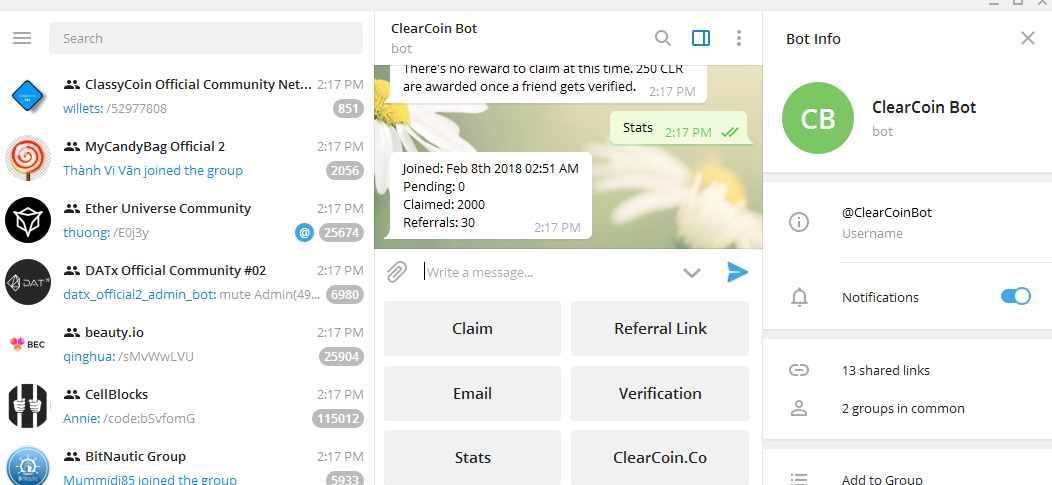Click the bell notifications icon
Viewport: 1052px width, 485px height.
click(798, 297)
